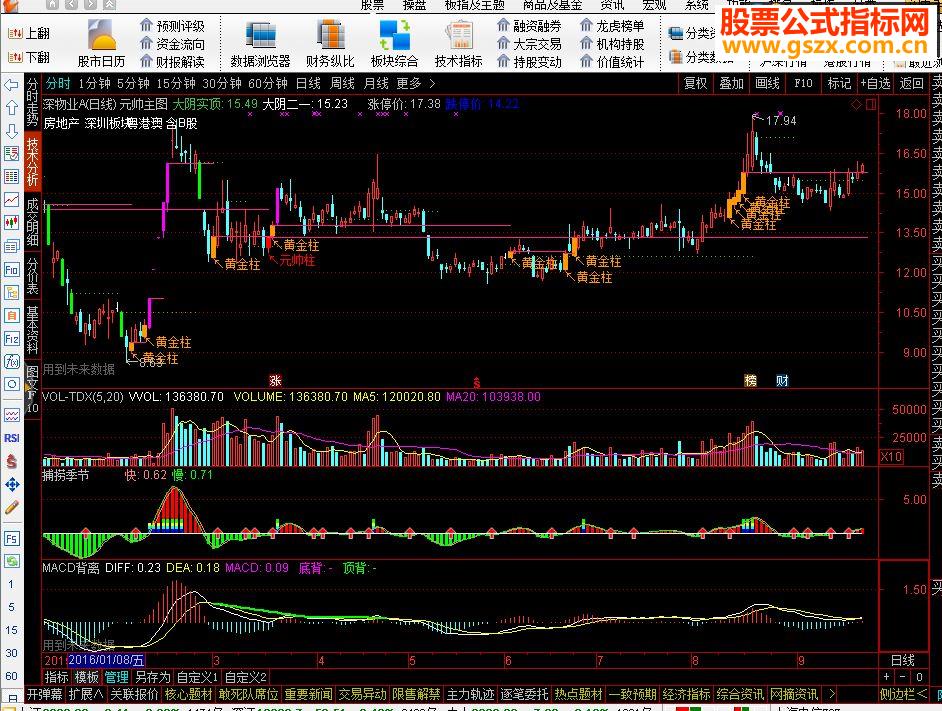Open 核心题材 bottom tab

click(189, 694)
